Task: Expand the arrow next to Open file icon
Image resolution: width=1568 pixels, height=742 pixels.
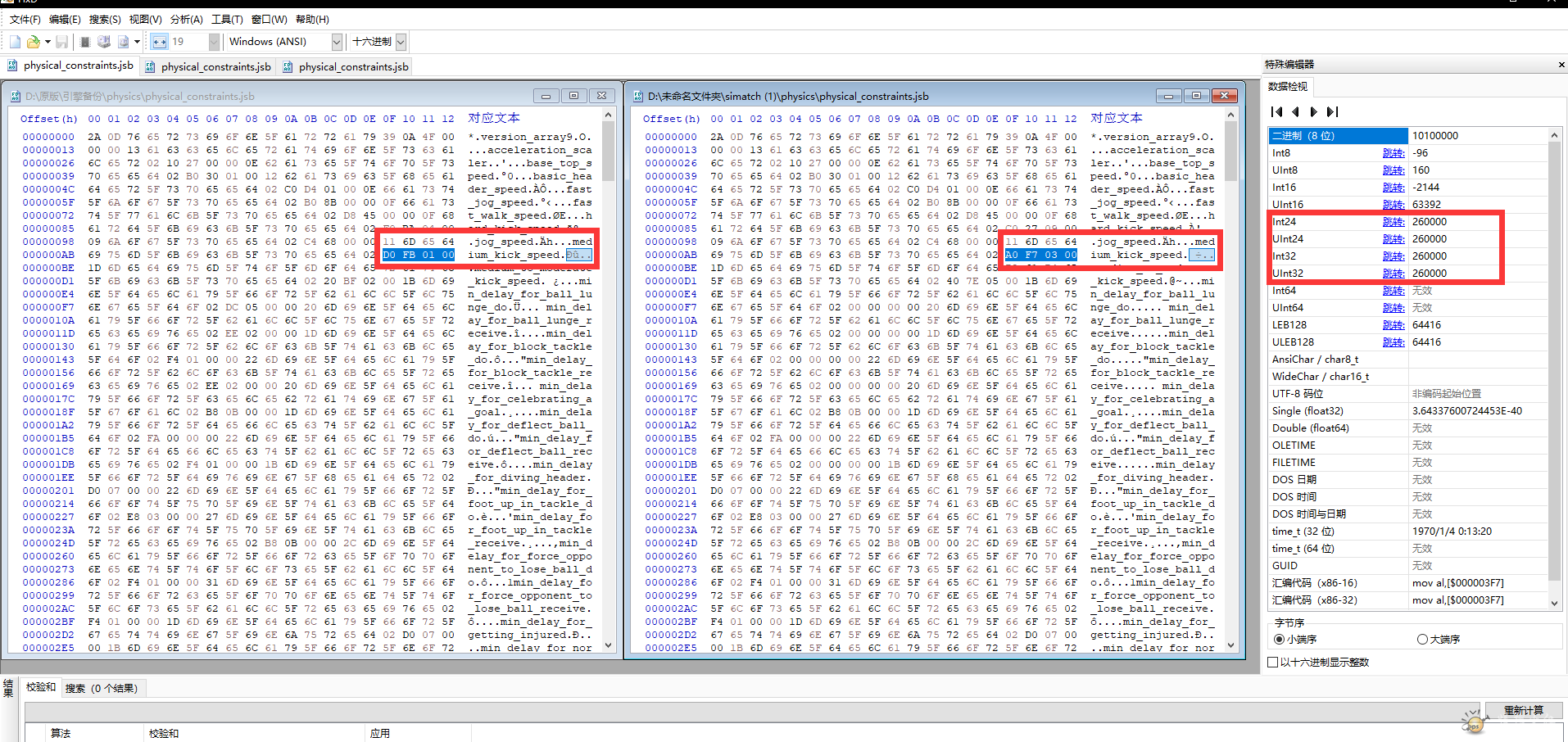Action: coord(48,42)
